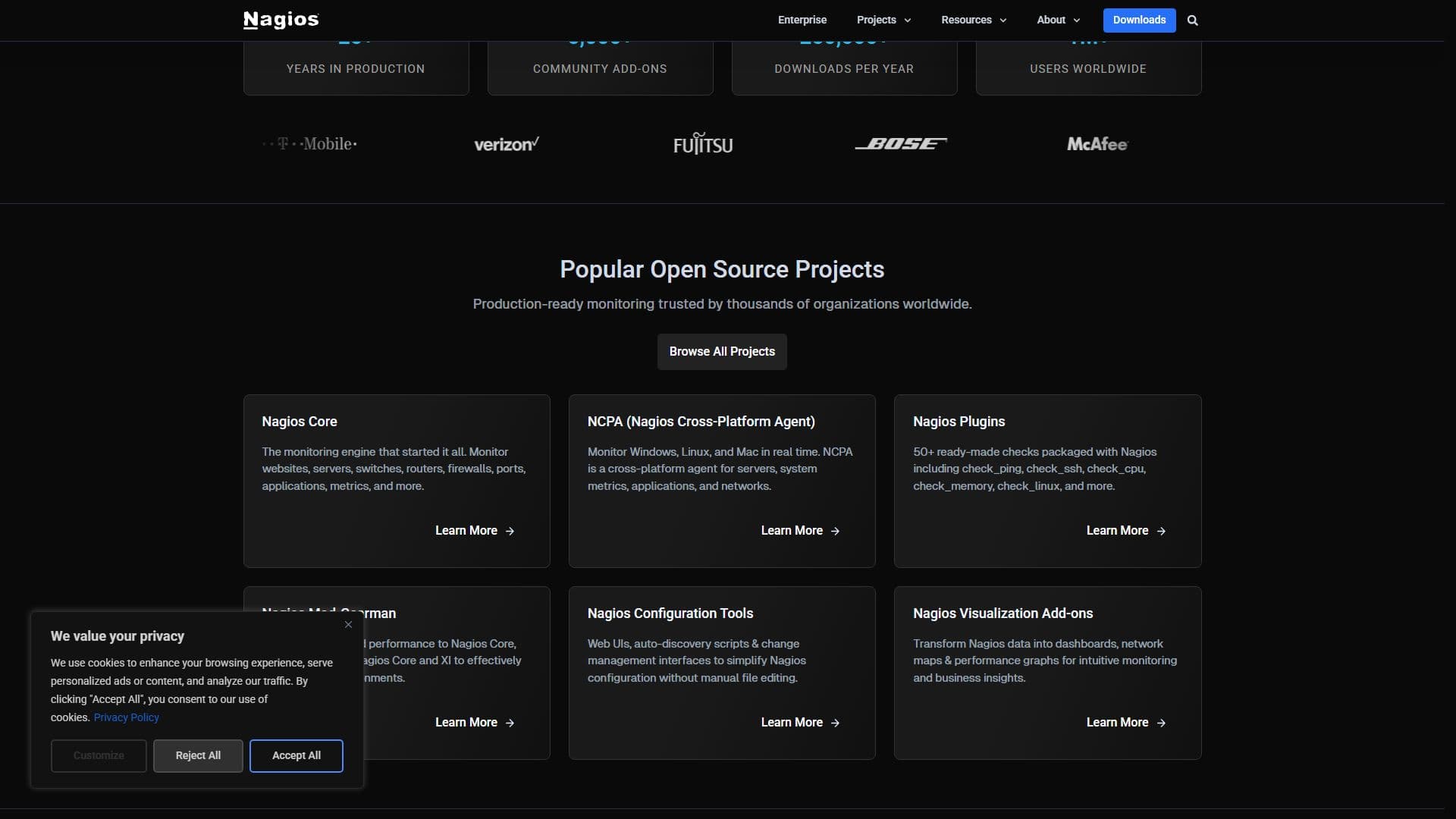Click the blue Downloads button
This screenshot has height=819, width=1456.
coord(1139,20)
